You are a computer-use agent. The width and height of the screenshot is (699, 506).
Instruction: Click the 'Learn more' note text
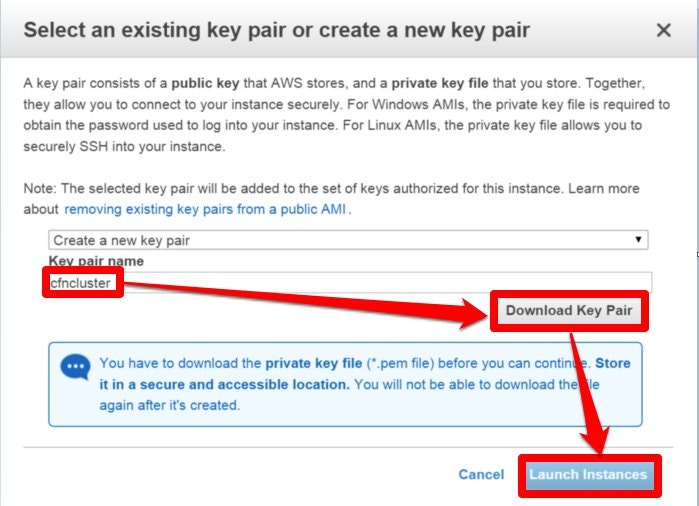(604, 188)
